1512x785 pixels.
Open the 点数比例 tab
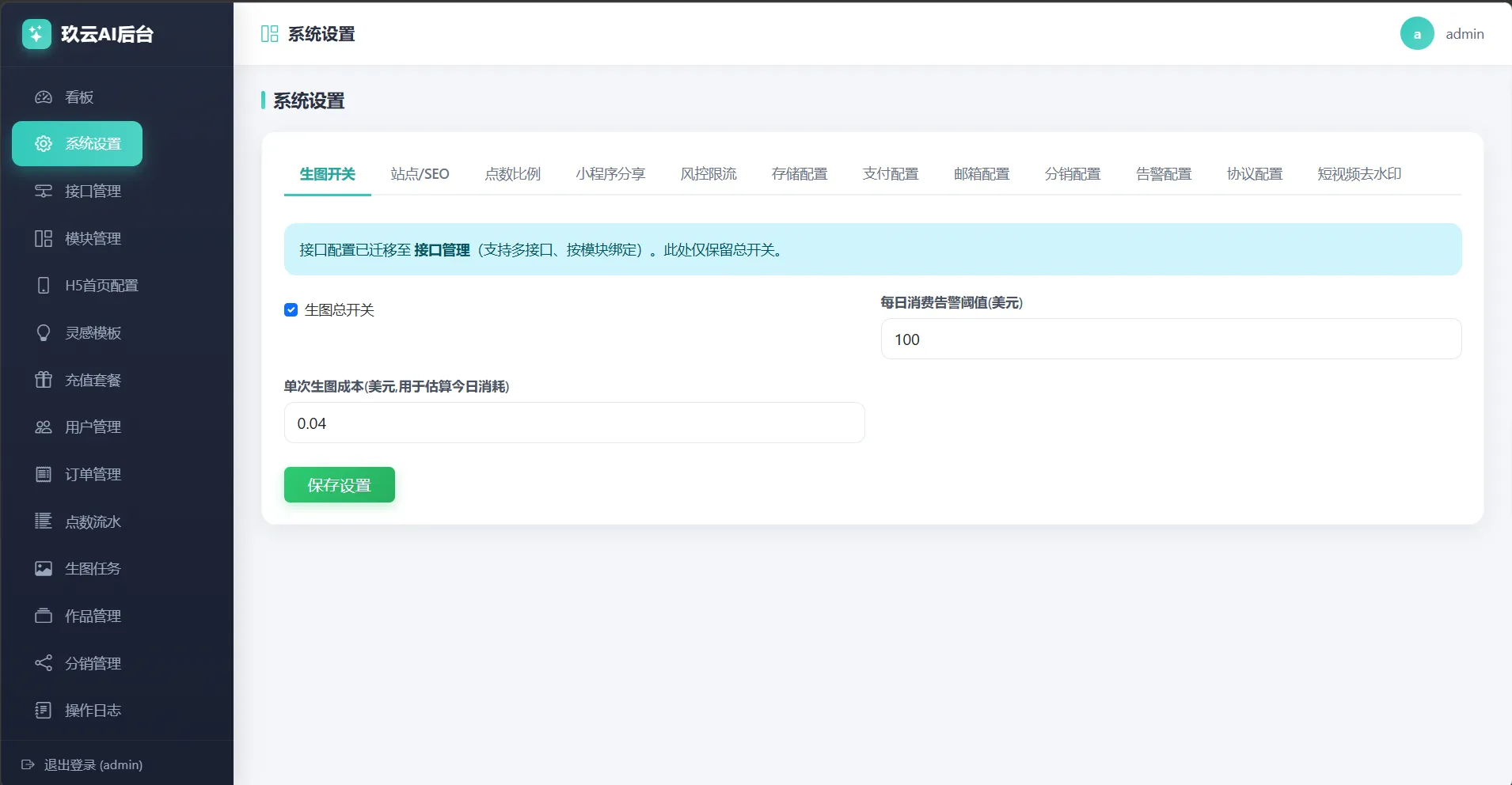tap(512, 173)
